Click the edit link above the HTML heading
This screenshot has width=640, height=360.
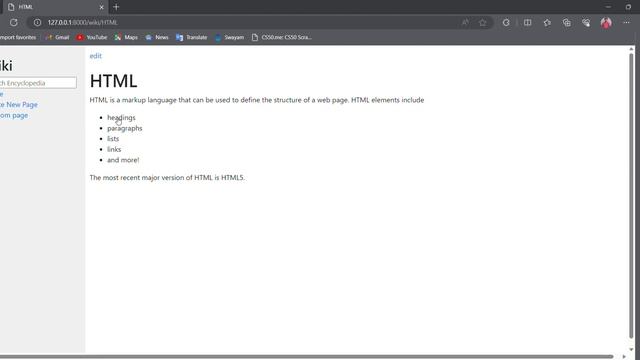(x=96, y=56)
